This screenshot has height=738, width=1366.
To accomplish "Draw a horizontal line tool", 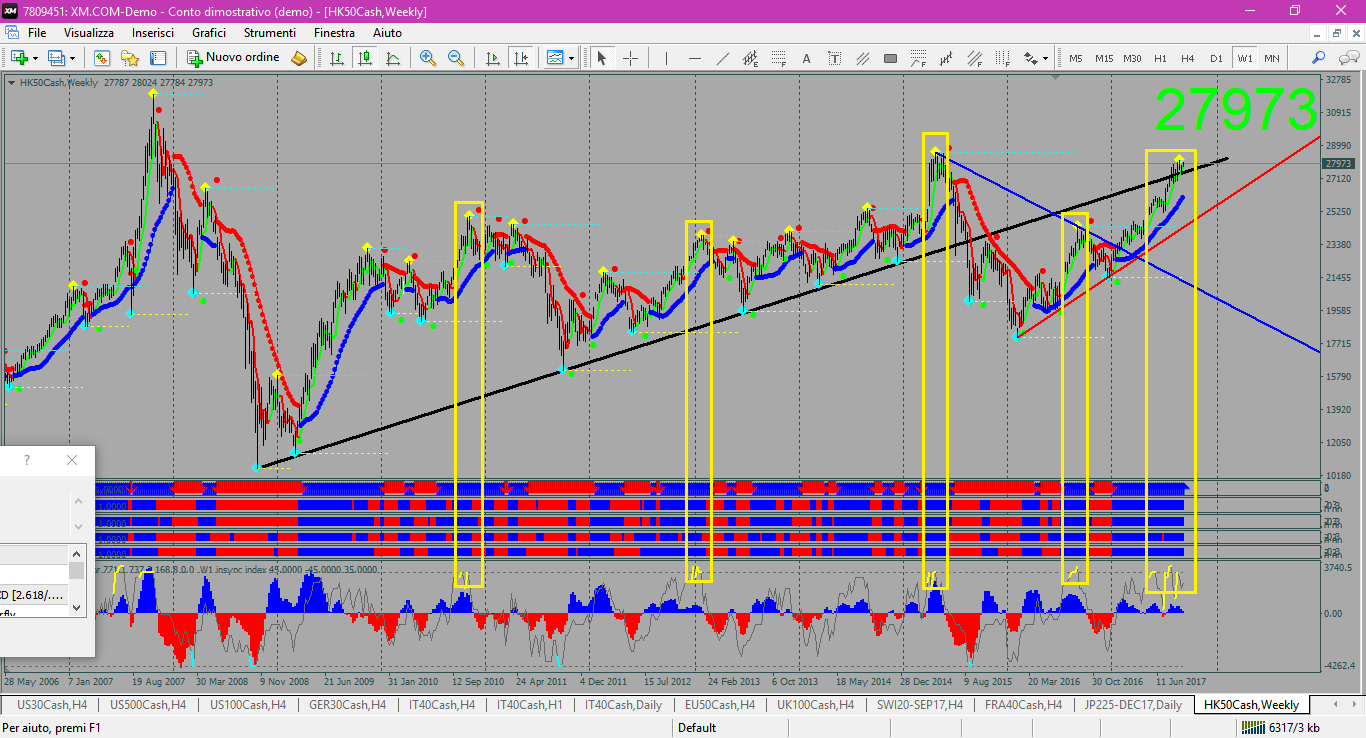I will (694, 58).
